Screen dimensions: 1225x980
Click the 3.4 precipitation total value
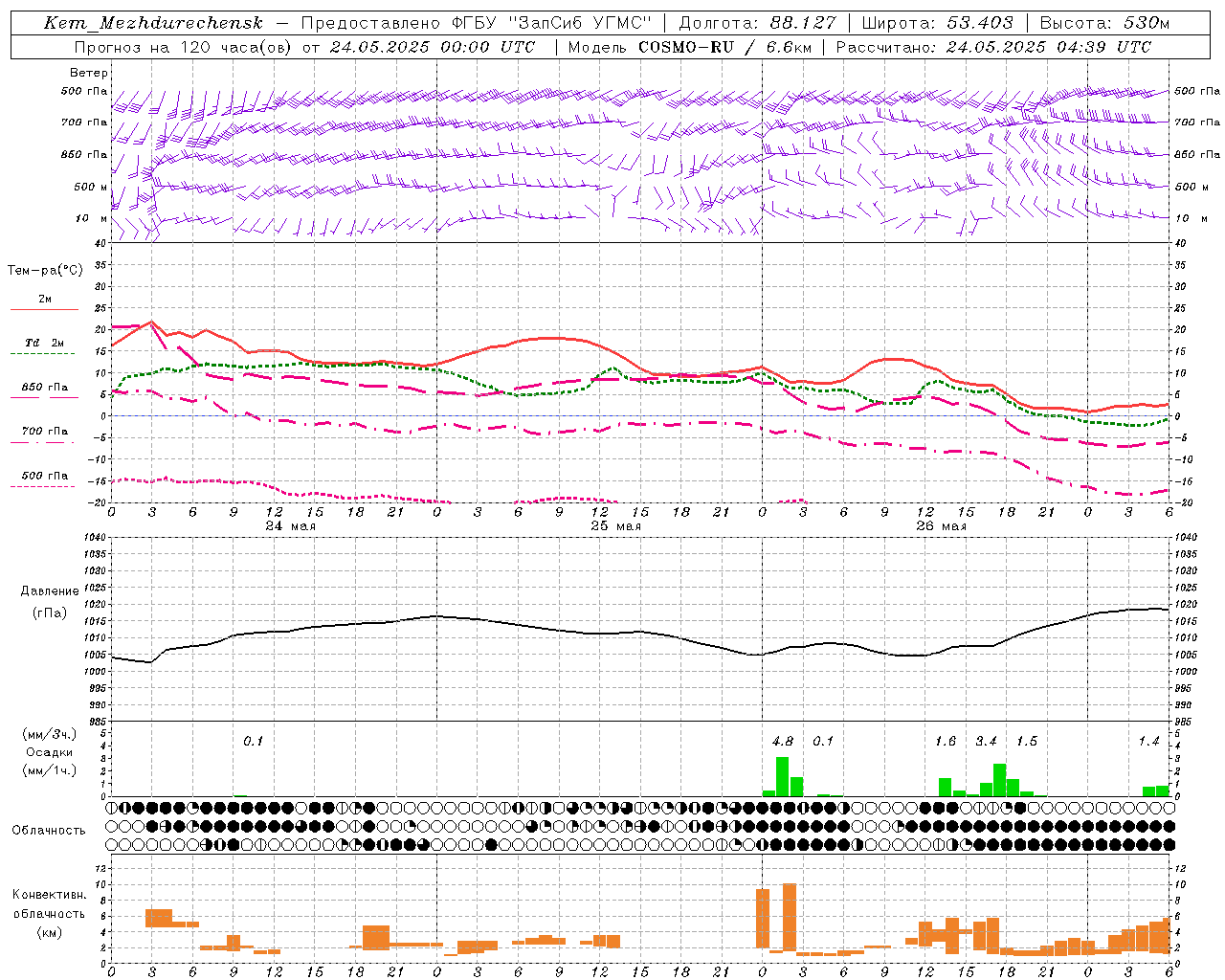986,741
